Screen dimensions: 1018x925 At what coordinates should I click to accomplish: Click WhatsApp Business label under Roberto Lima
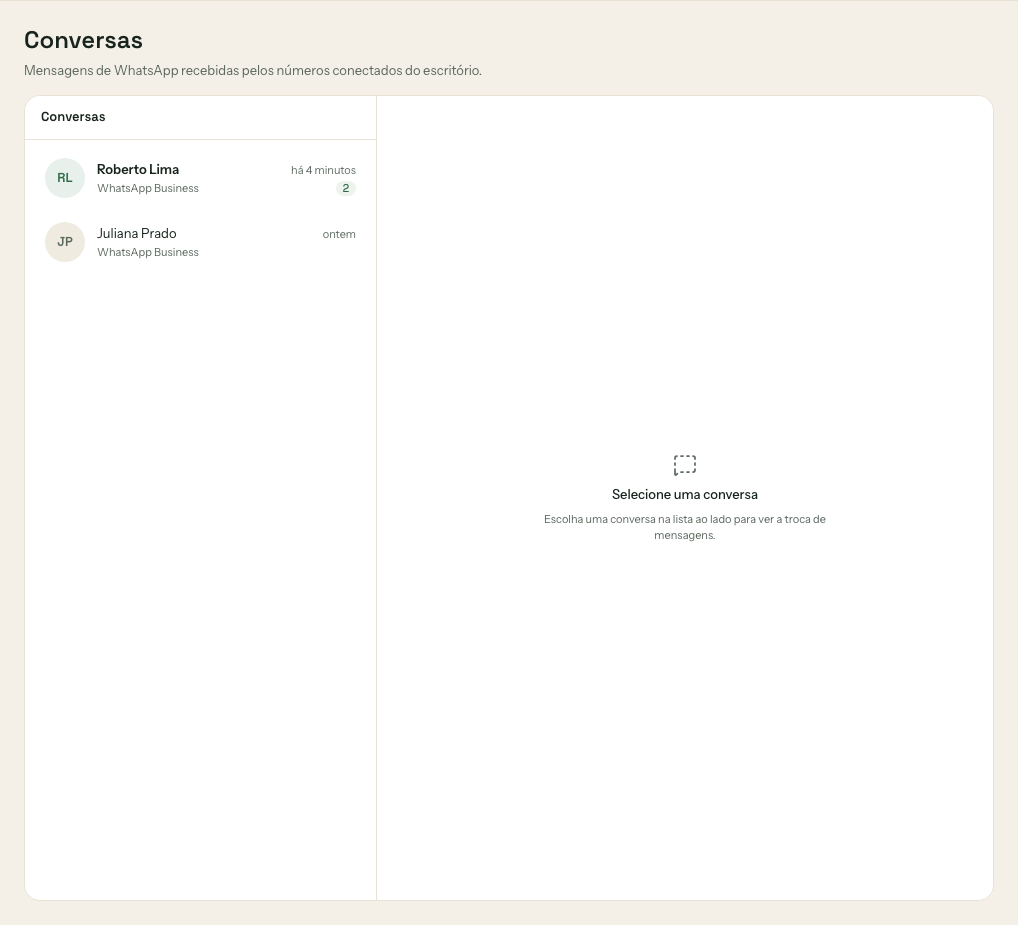pyautogui.click(x=148, y=188)
